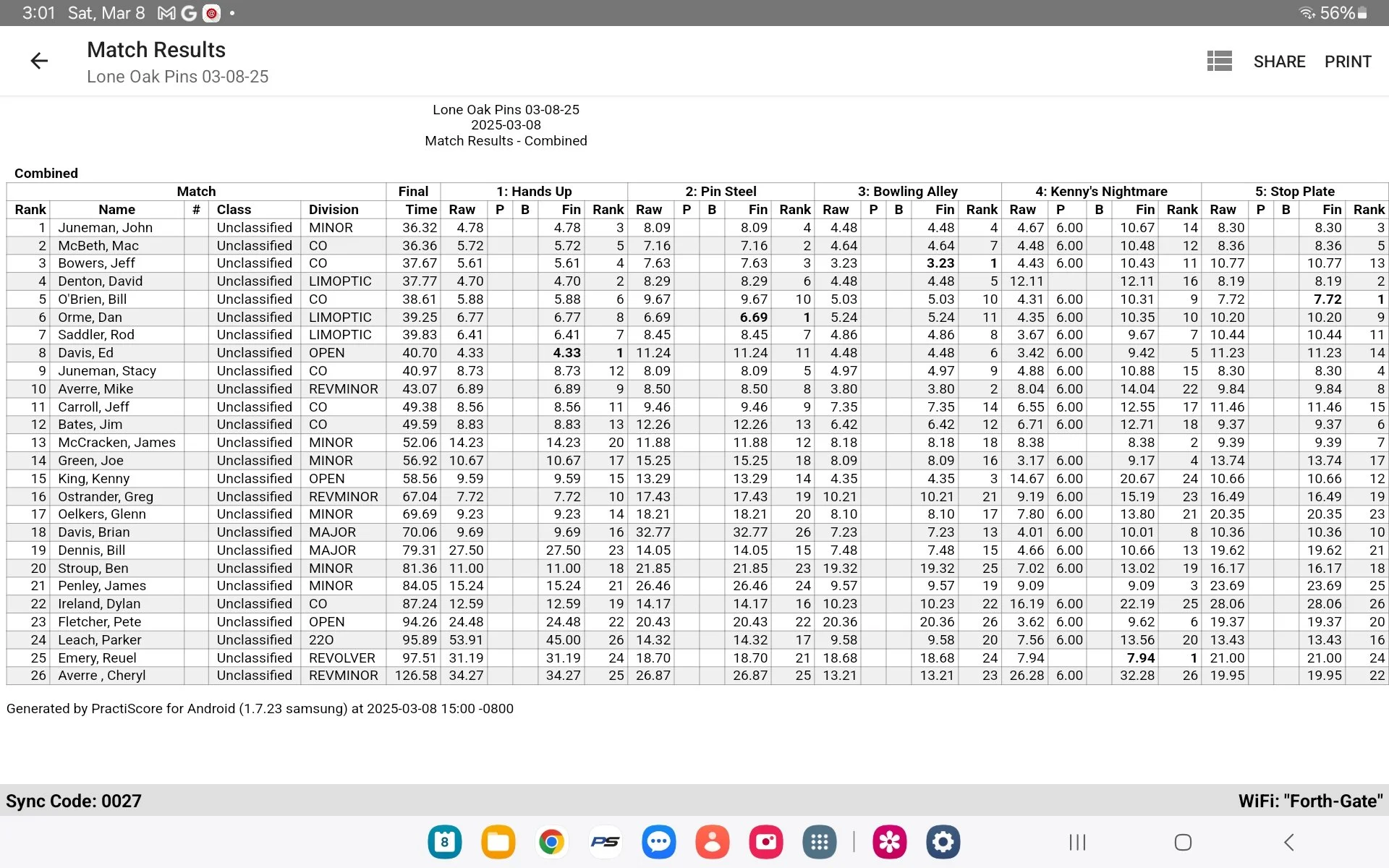Open the Contacts app icon
Screen dimensions: 1389x868
click(x=712, y=842)
